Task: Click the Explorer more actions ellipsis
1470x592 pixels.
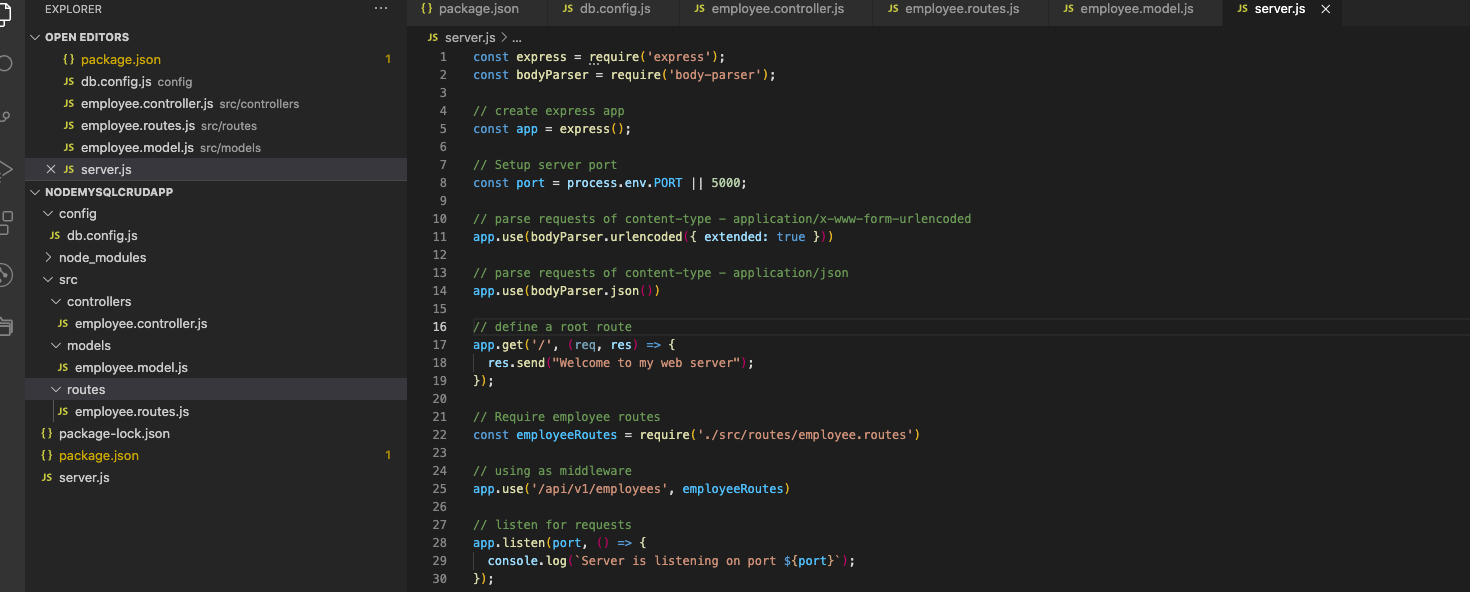Action: tap(380, 9)
